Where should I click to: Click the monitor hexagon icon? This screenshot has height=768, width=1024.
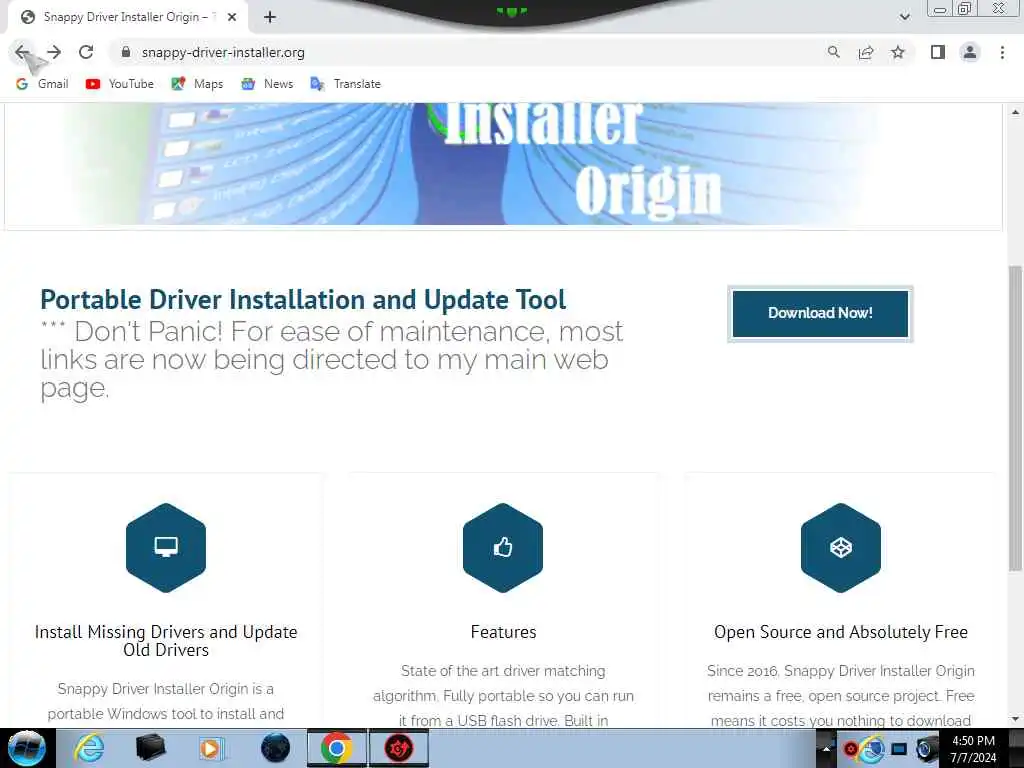(166, 547)
